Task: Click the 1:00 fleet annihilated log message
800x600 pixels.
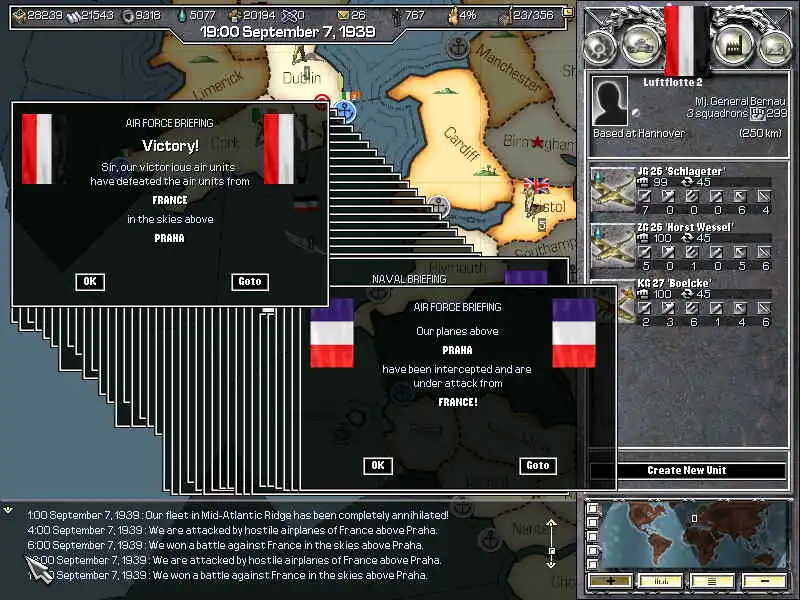Action: [238, 515]
